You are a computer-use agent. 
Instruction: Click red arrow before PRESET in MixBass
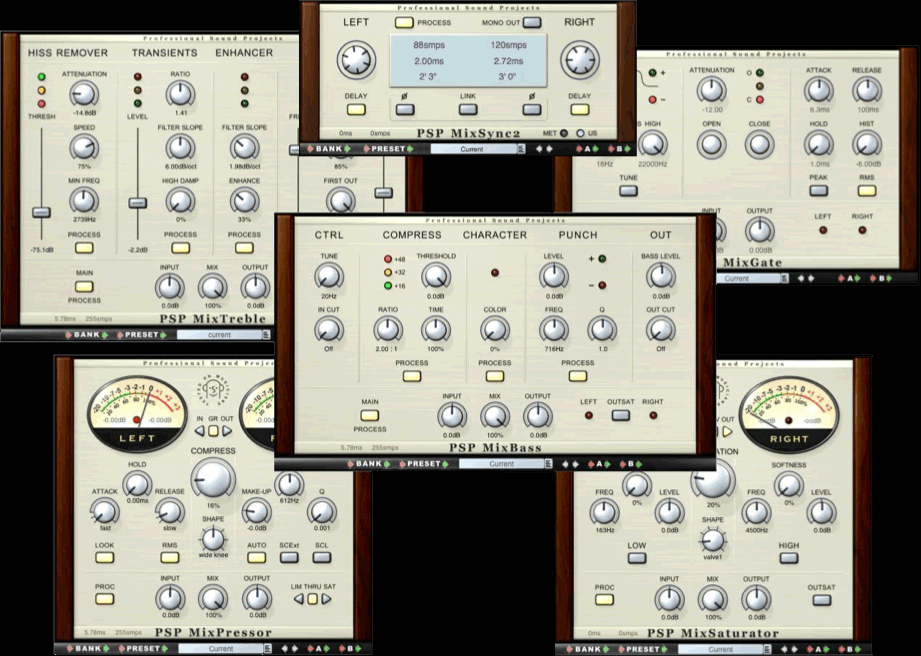(402, 464)
